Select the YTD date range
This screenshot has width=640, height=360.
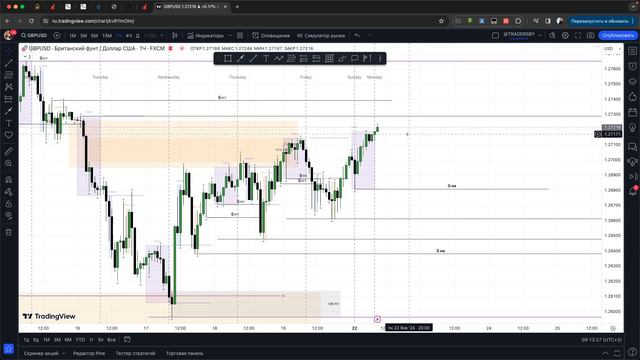pyautogui.click(x=80, y=340)
